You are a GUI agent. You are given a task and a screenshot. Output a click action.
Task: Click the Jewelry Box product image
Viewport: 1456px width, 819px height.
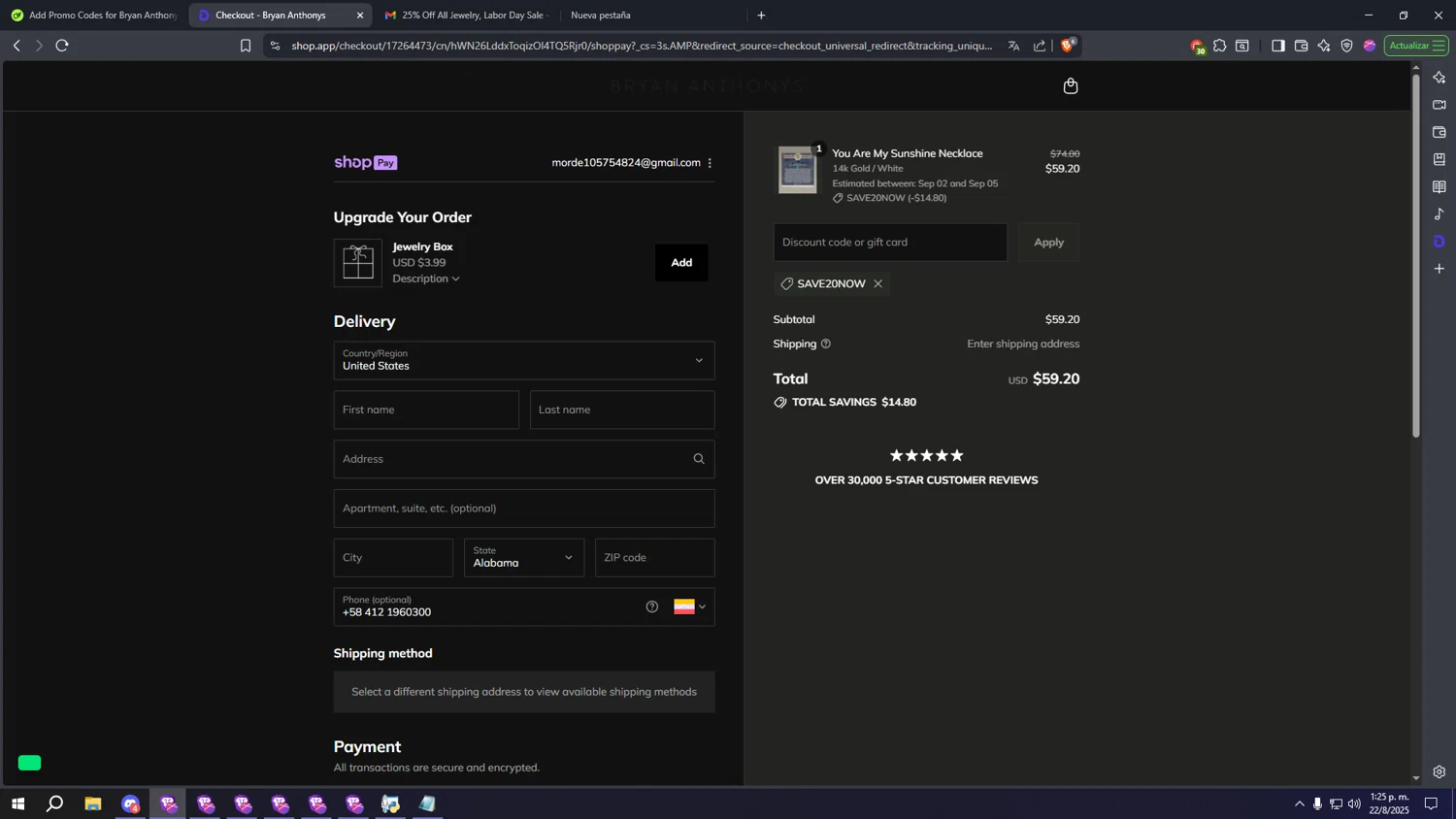coord(358,263)
